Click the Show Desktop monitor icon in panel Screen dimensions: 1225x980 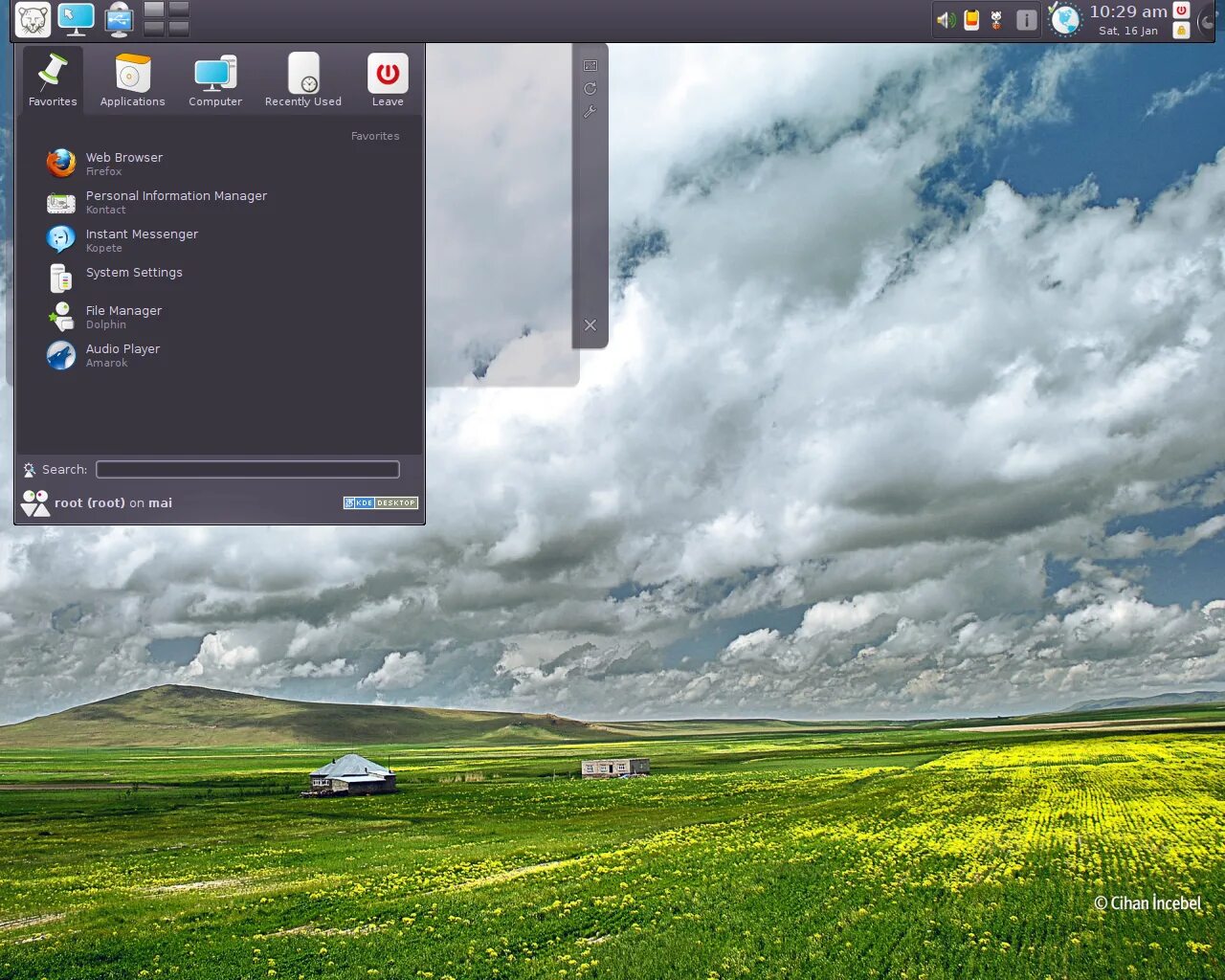pos(76,19)
